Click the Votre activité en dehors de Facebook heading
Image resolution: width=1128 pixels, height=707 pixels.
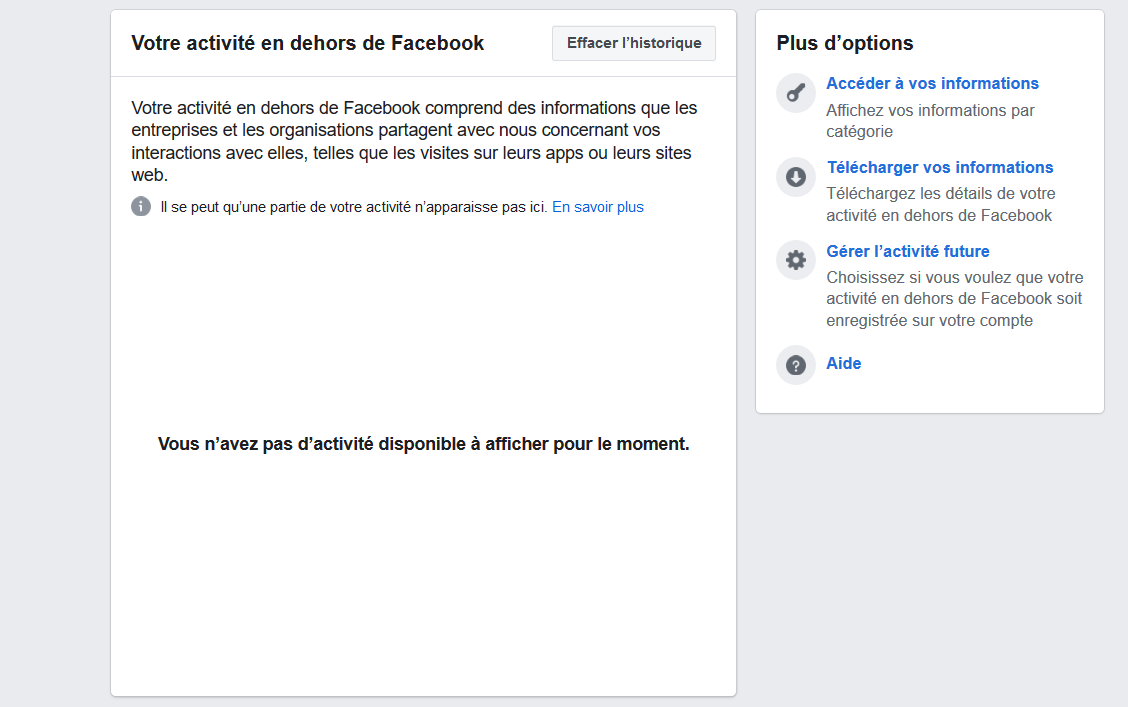308,43
